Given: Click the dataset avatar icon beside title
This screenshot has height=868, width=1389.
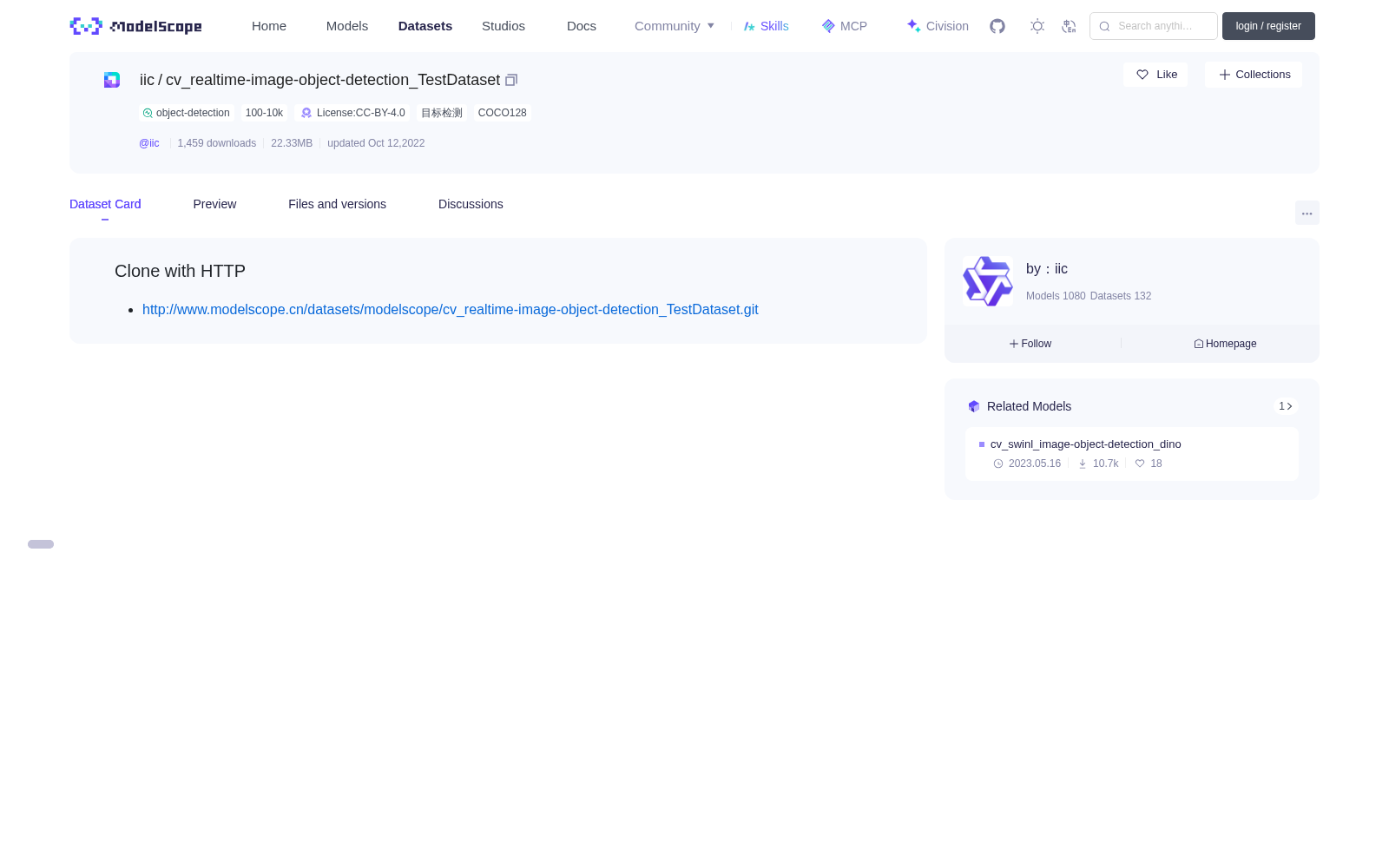Looking at the screenshot, I should [x=112, y=80].
